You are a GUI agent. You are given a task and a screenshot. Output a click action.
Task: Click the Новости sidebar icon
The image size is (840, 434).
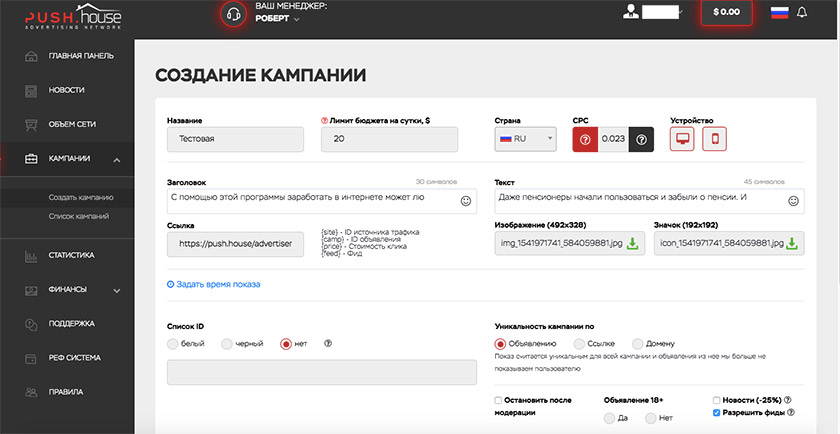pos(31,90)
